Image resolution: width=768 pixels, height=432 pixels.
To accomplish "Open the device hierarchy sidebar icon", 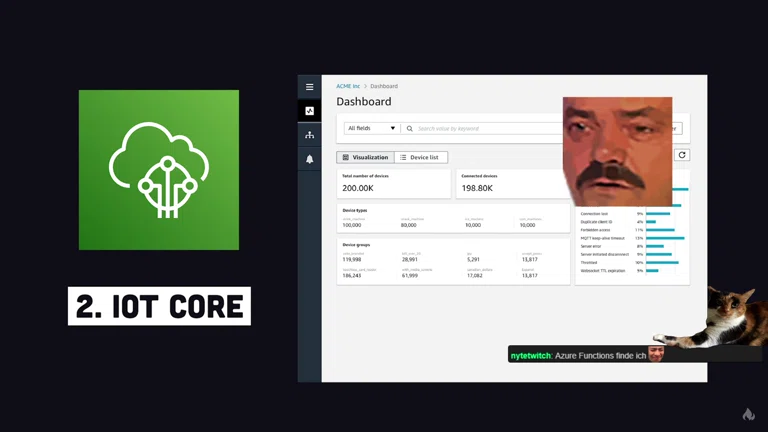I will (x=310, y=135).
